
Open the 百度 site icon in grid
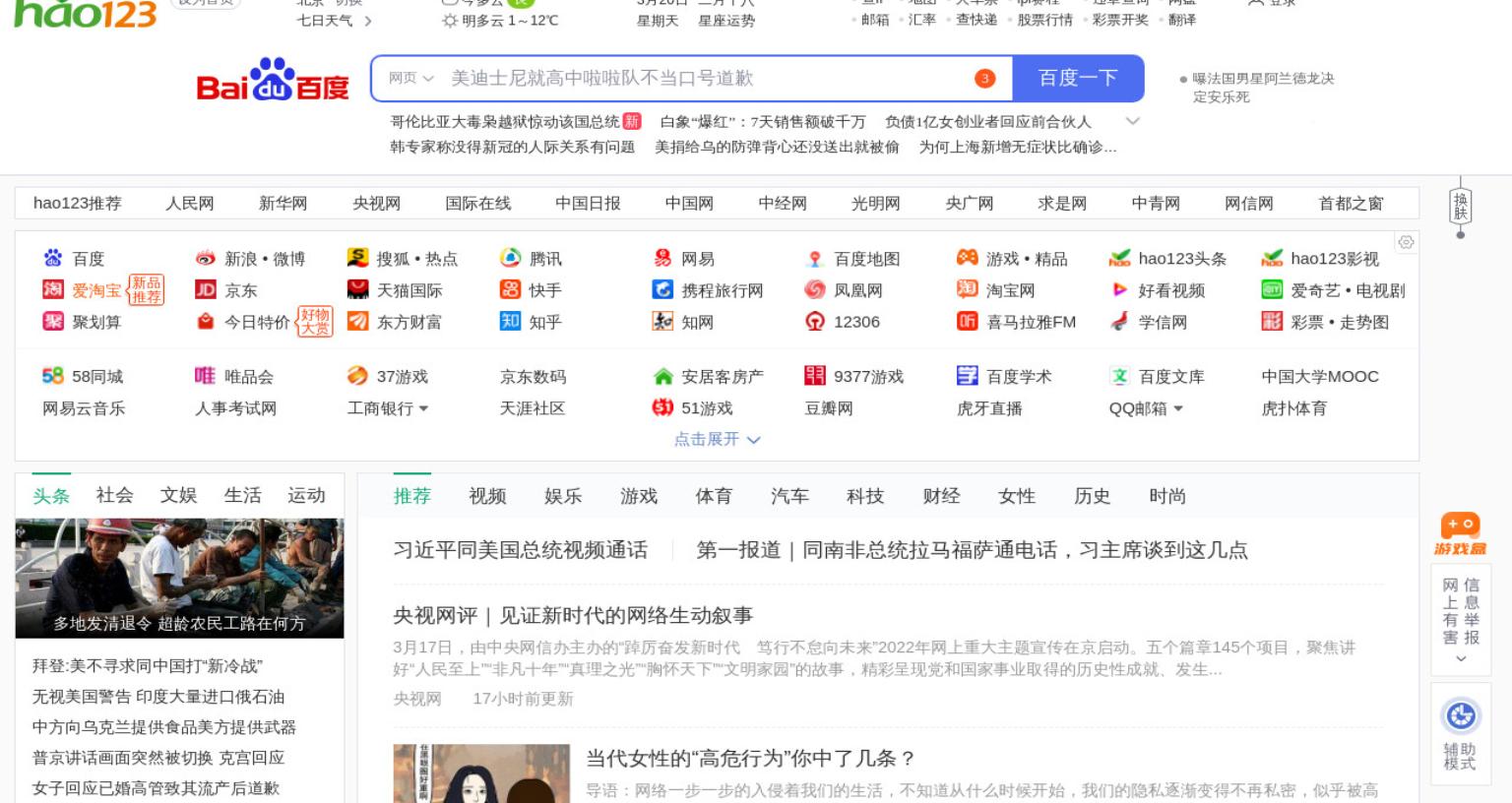[52, 259]
